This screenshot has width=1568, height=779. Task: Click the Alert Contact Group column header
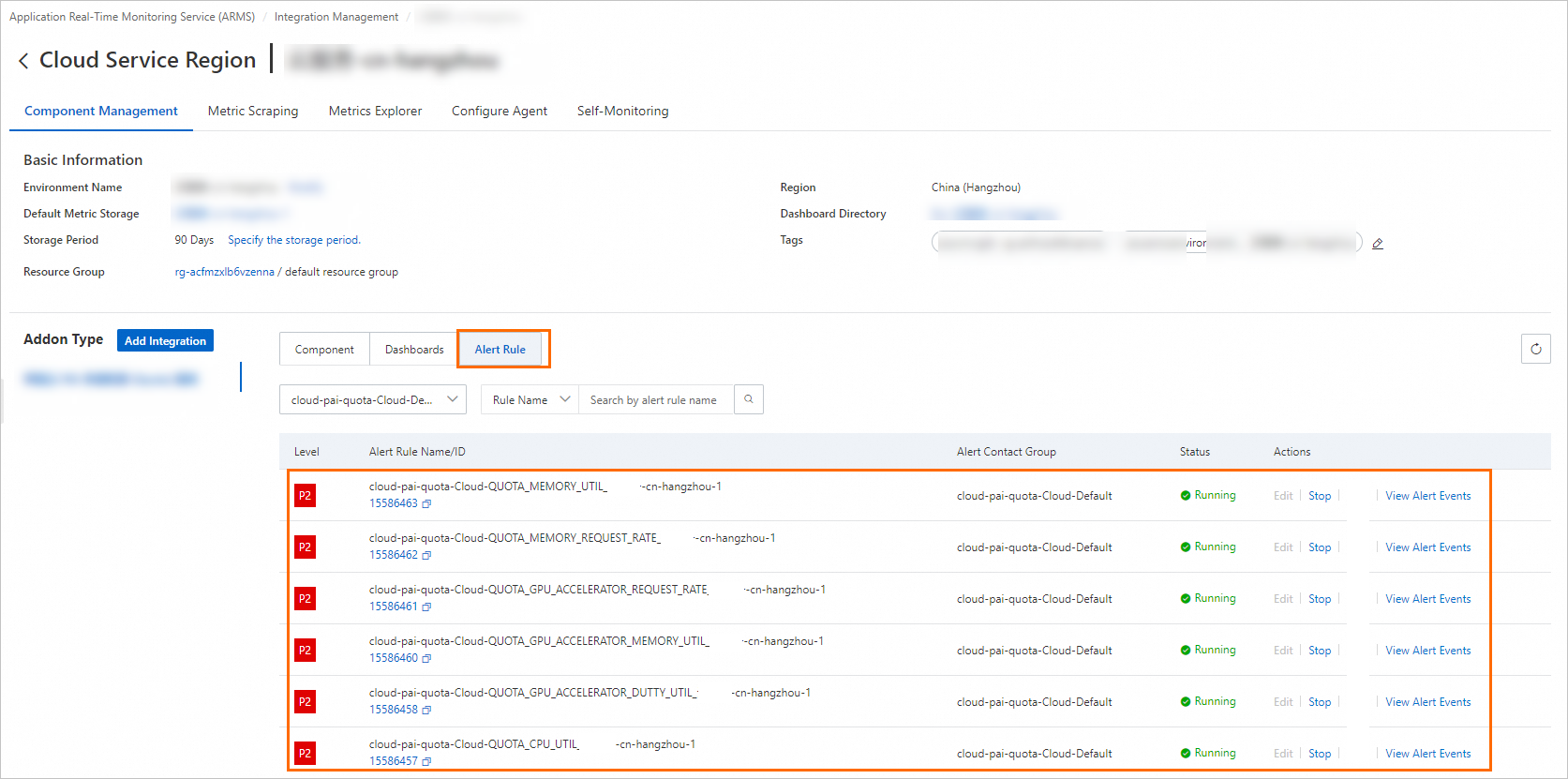[x=1006, y=452]
